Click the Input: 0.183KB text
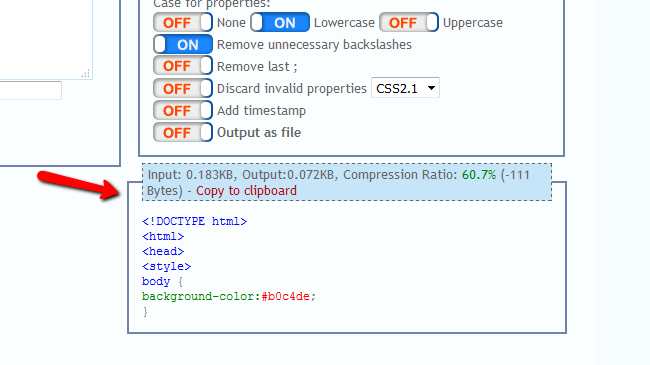Viewport: 650px width, 365px height. pos(192,175)
